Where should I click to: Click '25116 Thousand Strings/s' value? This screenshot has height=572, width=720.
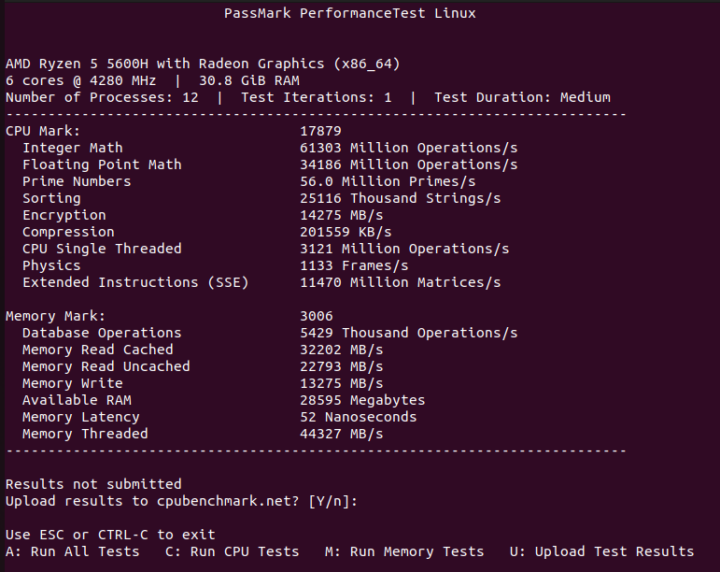(x=400, y=198)
